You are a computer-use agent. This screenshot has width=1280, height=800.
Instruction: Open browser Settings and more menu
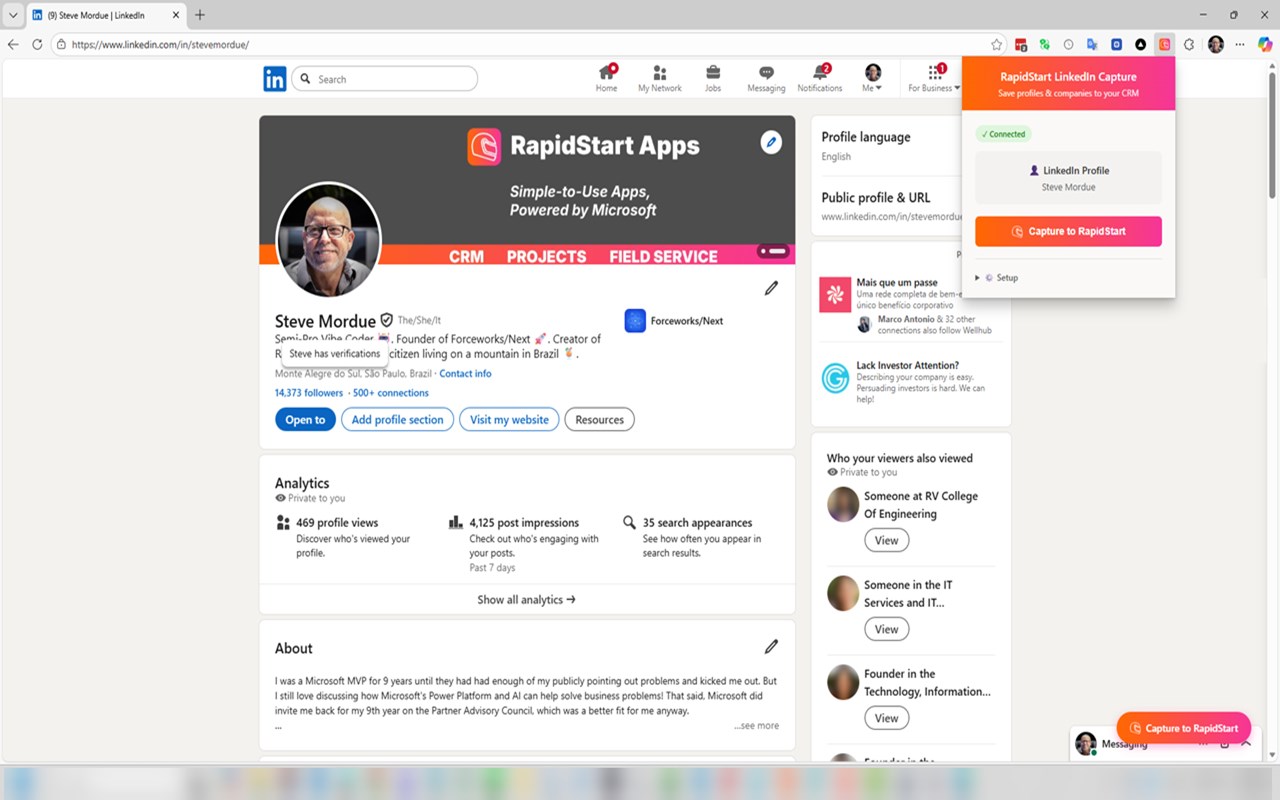tap(1240, 44)
